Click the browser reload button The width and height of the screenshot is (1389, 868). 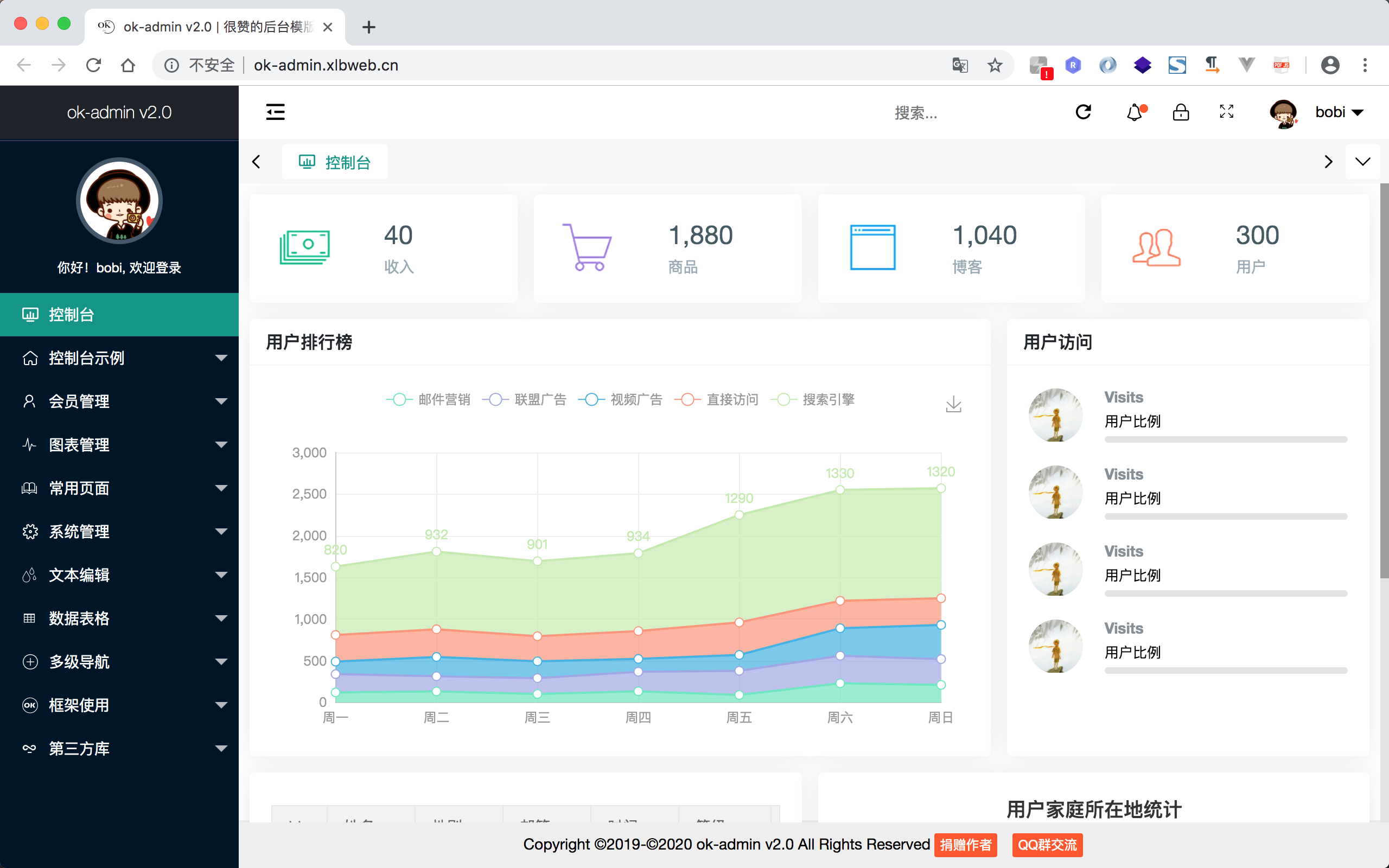[x=93, y=65]
